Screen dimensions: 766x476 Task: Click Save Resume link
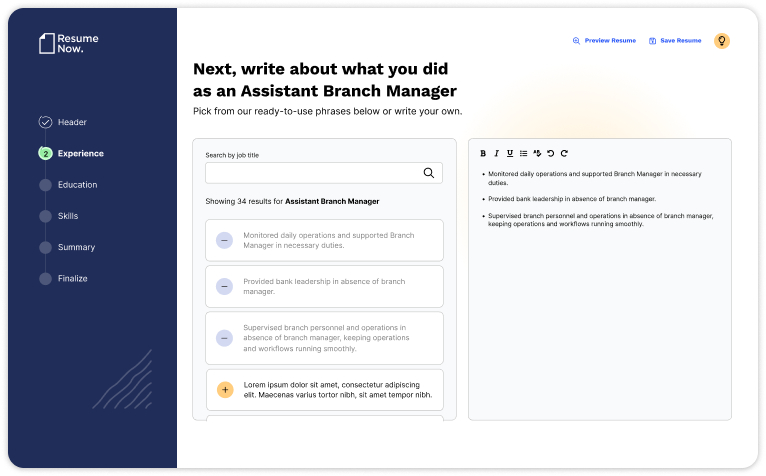click(675, 41)
